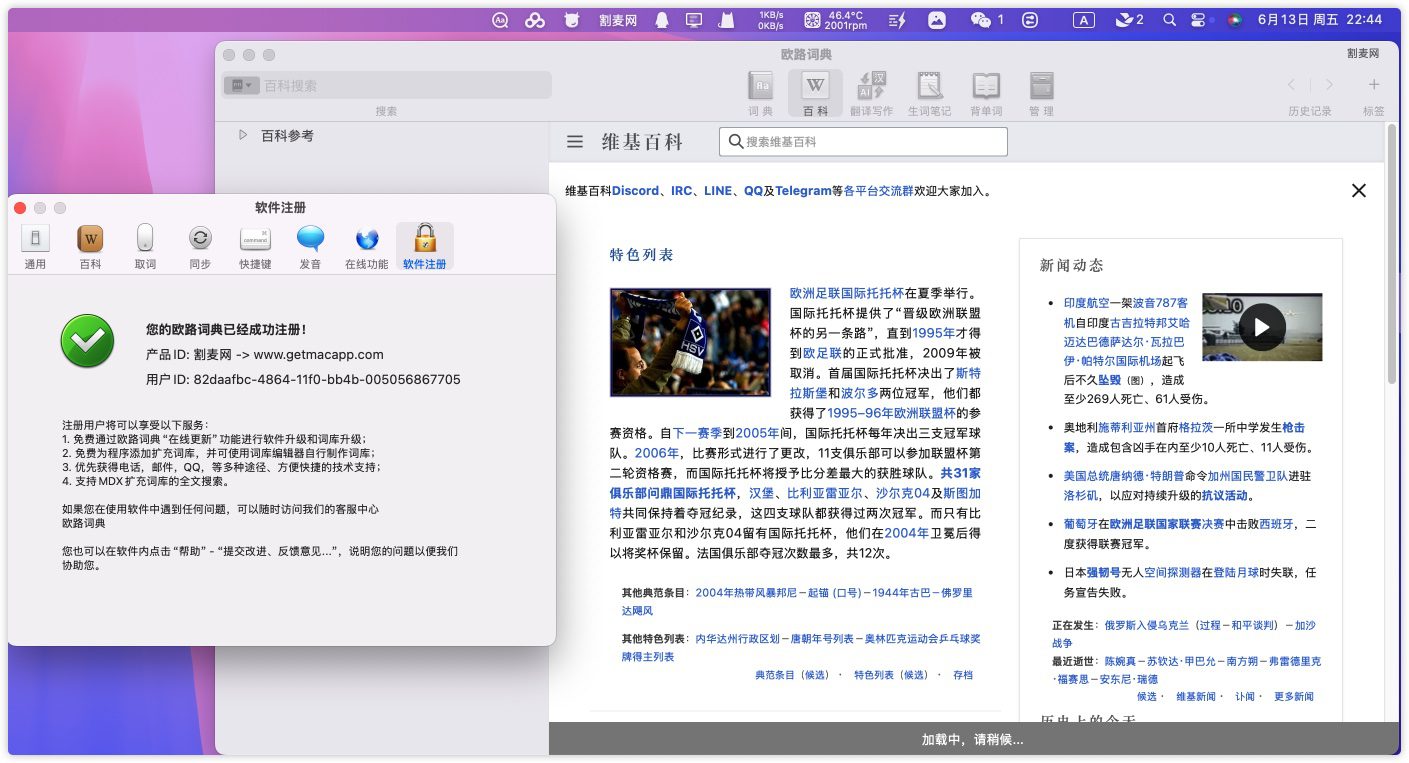Open the QQ link in the banner

point(753,190)
